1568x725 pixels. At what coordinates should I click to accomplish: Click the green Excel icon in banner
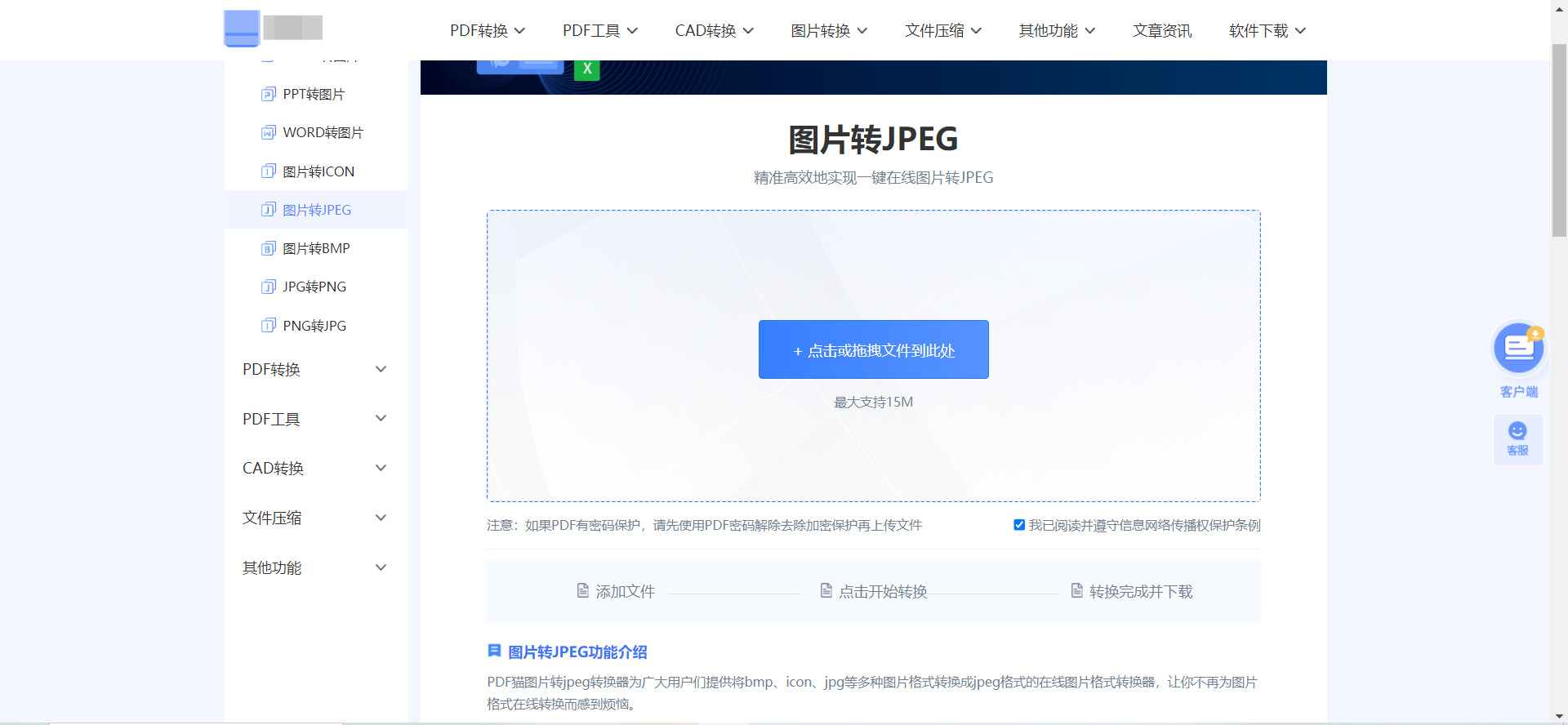(587, 69)
